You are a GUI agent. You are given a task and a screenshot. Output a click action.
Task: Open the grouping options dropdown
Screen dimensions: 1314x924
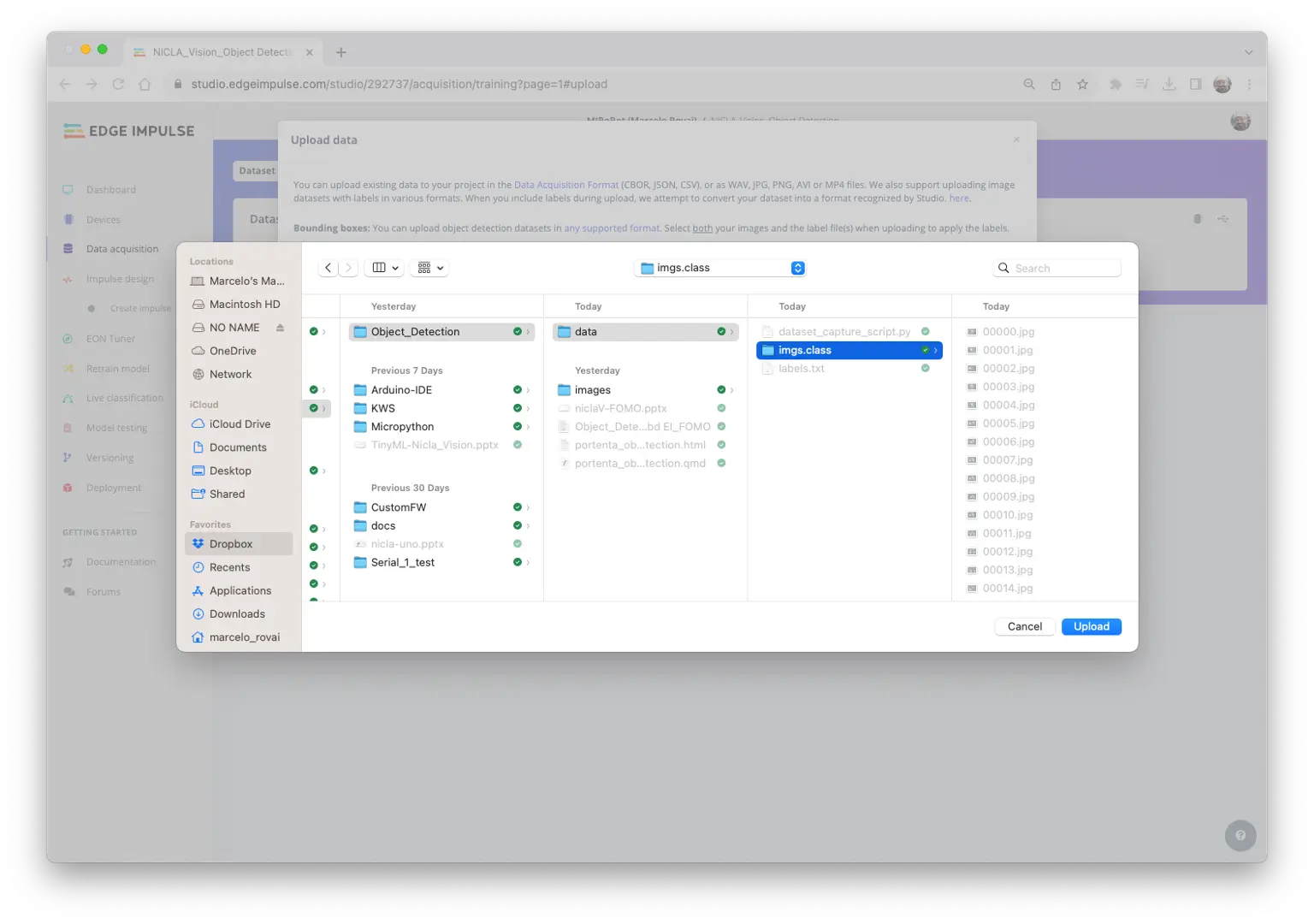pyautogui.click(x=430, y=268)
